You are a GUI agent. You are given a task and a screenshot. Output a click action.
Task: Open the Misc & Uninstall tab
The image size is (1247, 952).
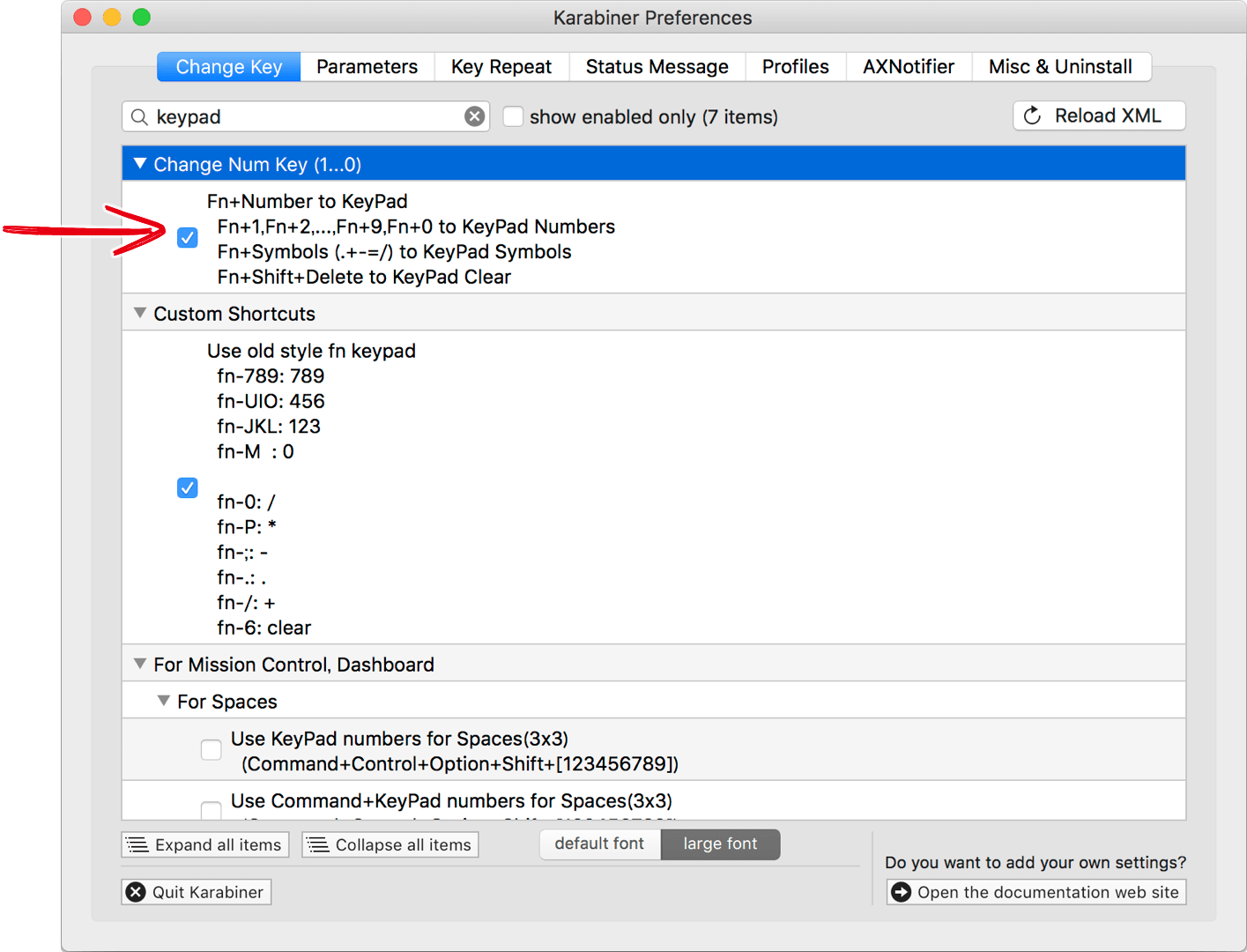coord(1061,67)
